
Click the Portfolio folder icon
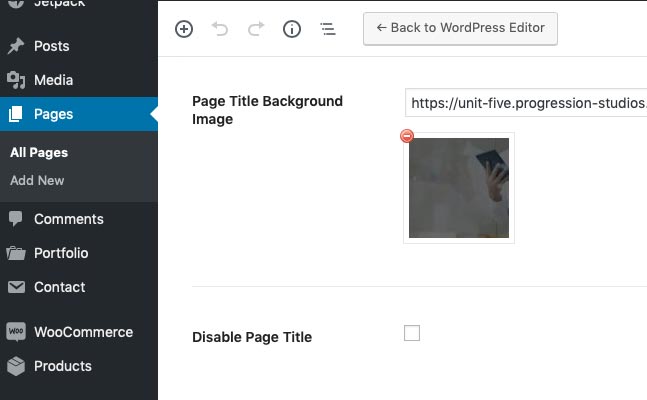[x=16, y=253]
